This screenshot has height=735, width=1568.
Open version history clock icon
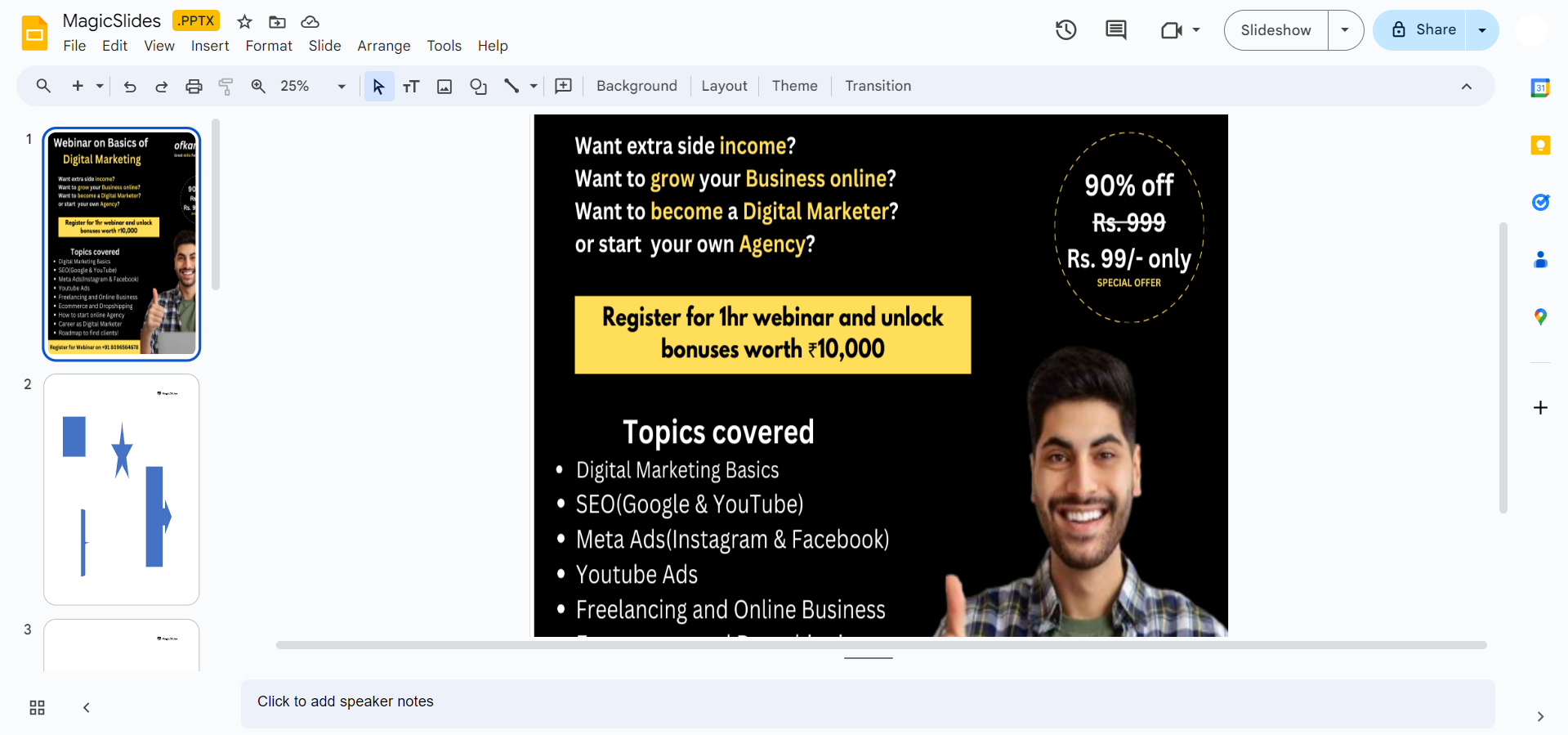[1065, 30]
